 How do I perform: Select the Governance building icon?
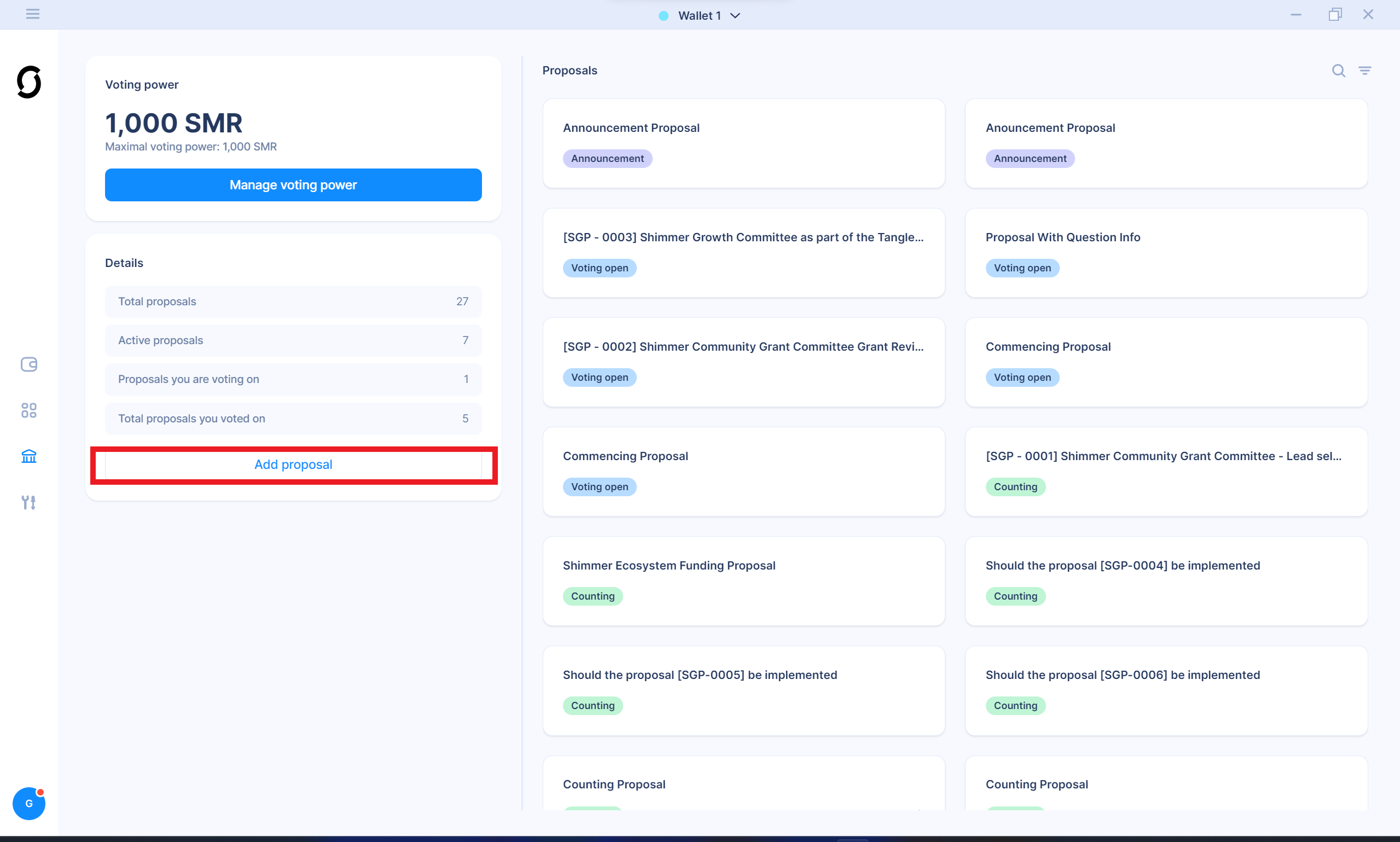pos(29,456)
